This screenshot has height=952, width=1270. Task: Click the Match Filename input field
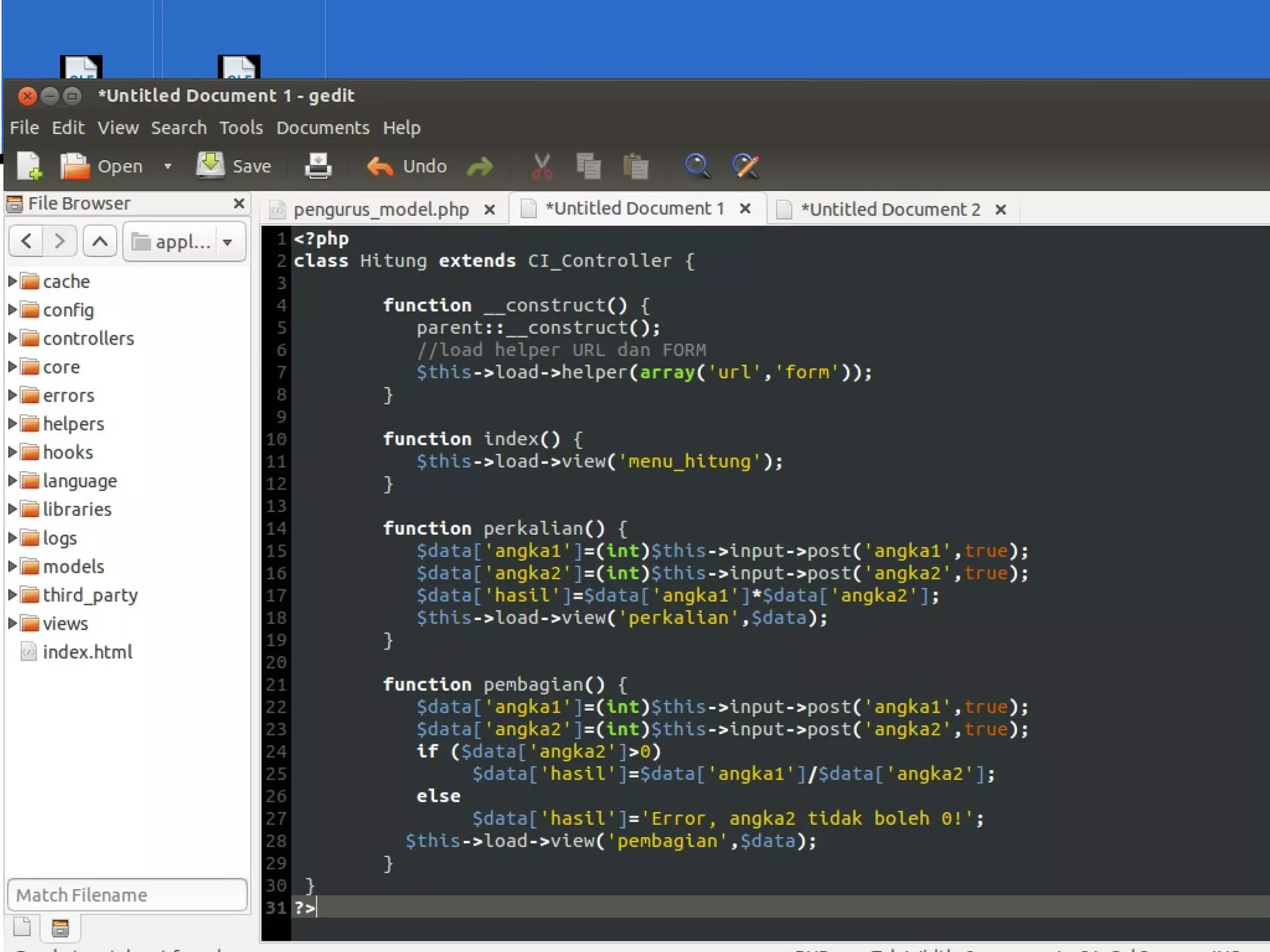(x=127, y=895)
